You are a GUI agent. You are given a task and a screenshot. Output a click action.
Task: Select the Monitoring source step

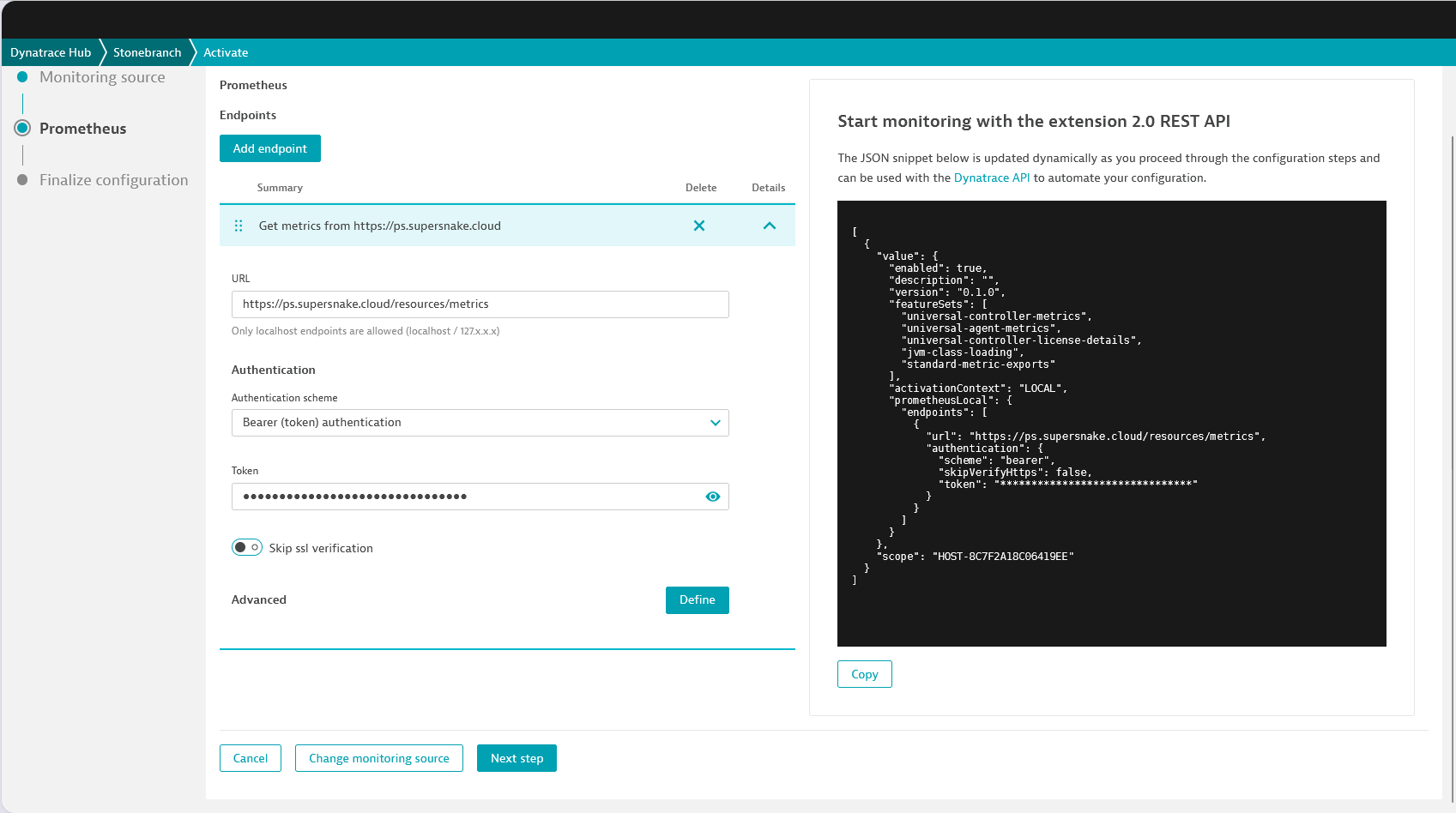pos(102,77)
